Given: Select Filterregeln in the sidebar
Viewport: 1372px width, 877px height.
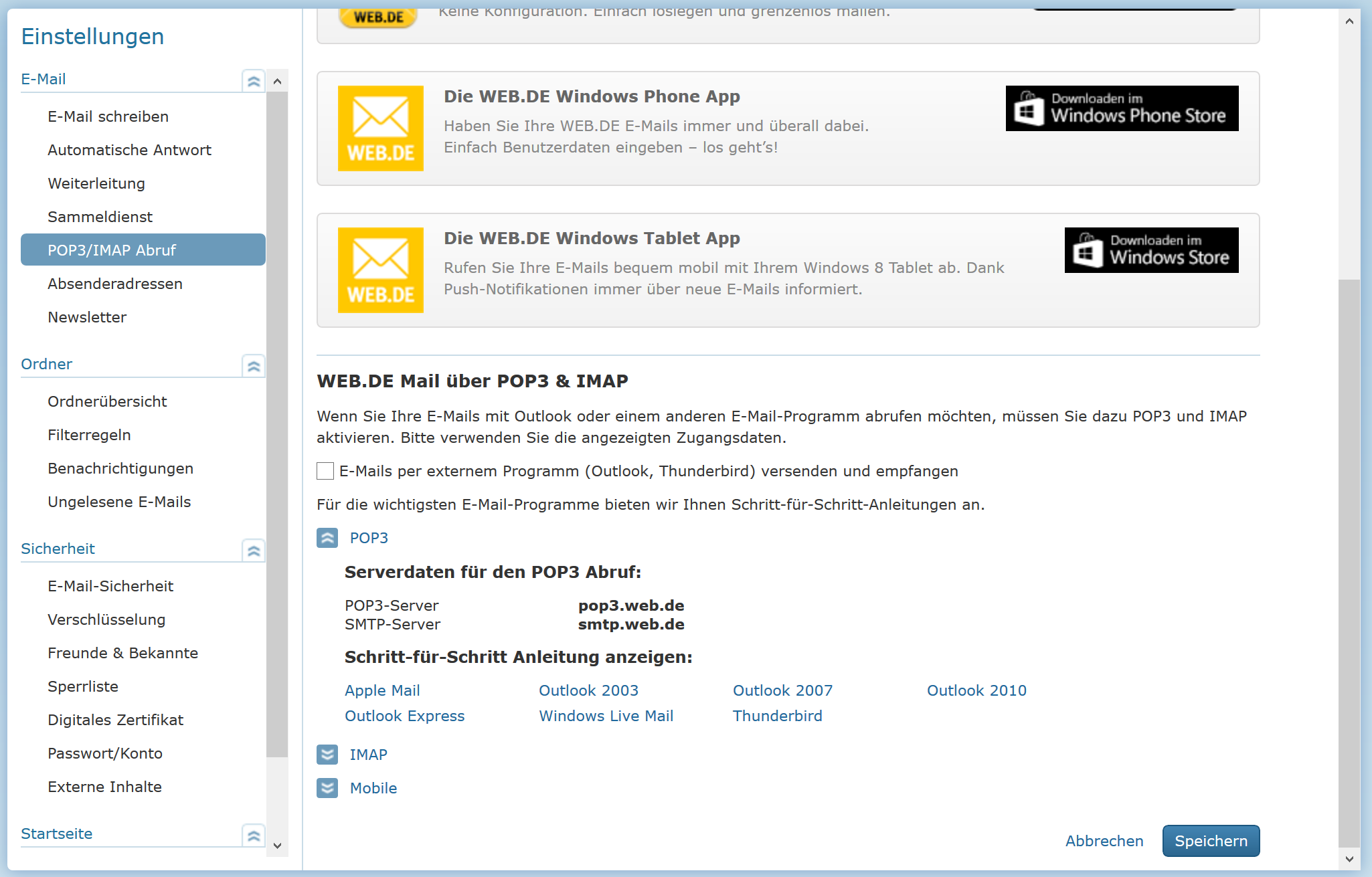Looking at the screenshot, I should coord(89,435).
